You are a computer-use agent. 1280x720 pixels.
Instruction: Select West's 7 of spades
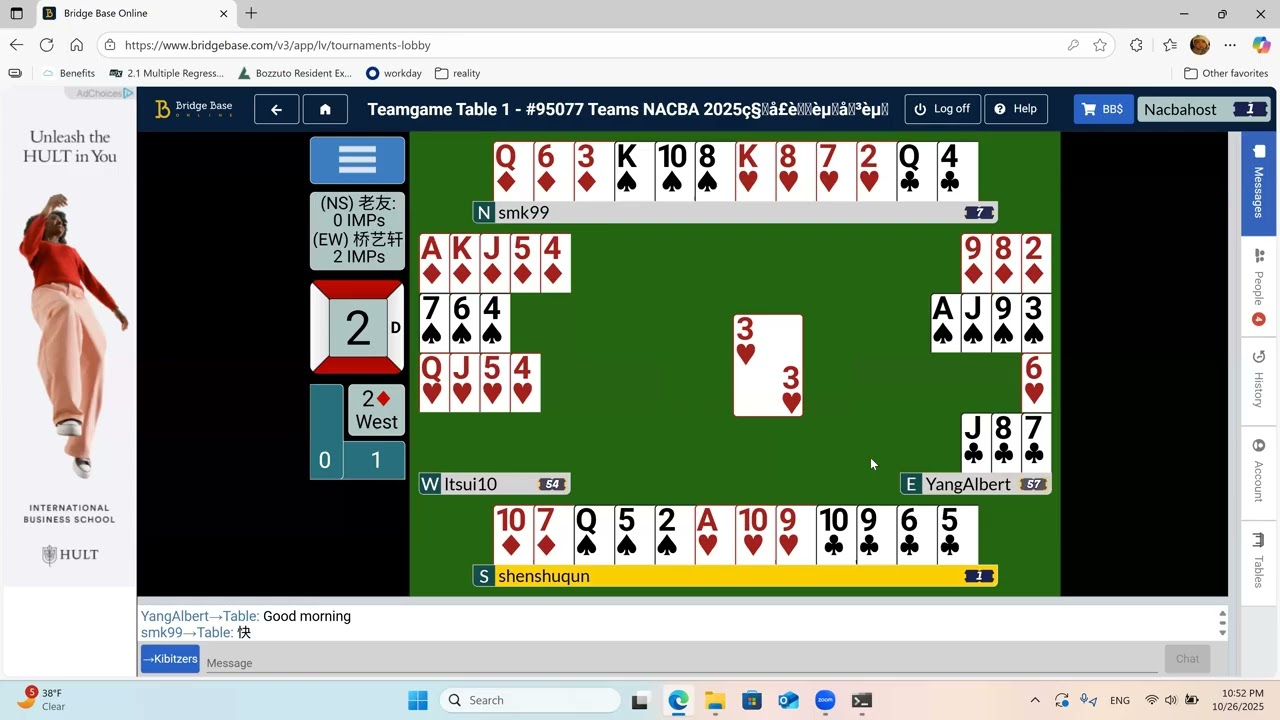pyautogui.click(x=434, y=322)
